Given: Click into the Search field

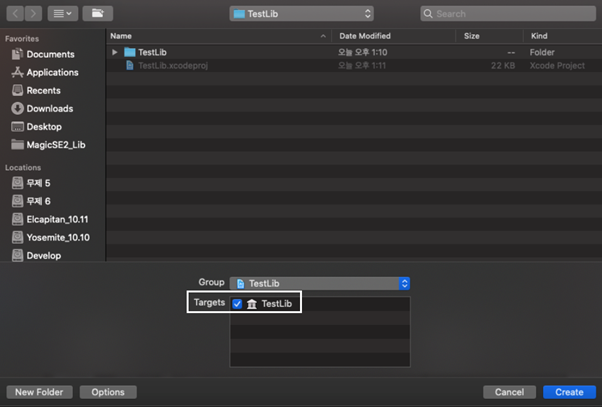Looking at the screenshot, I should 508,14.
